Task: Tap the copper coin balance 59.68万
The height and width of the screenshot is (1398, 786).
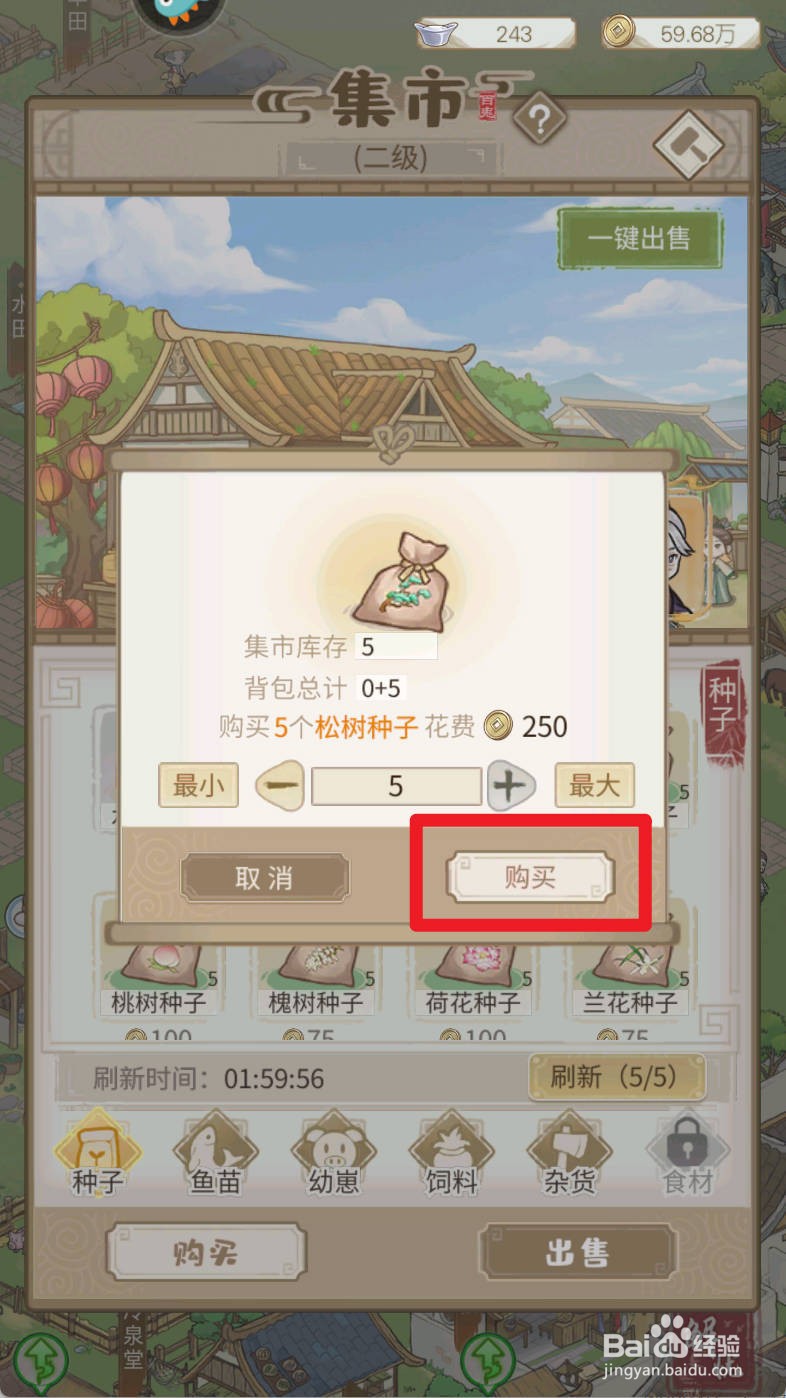Action: pyautogui.click(x=682, y=33)
